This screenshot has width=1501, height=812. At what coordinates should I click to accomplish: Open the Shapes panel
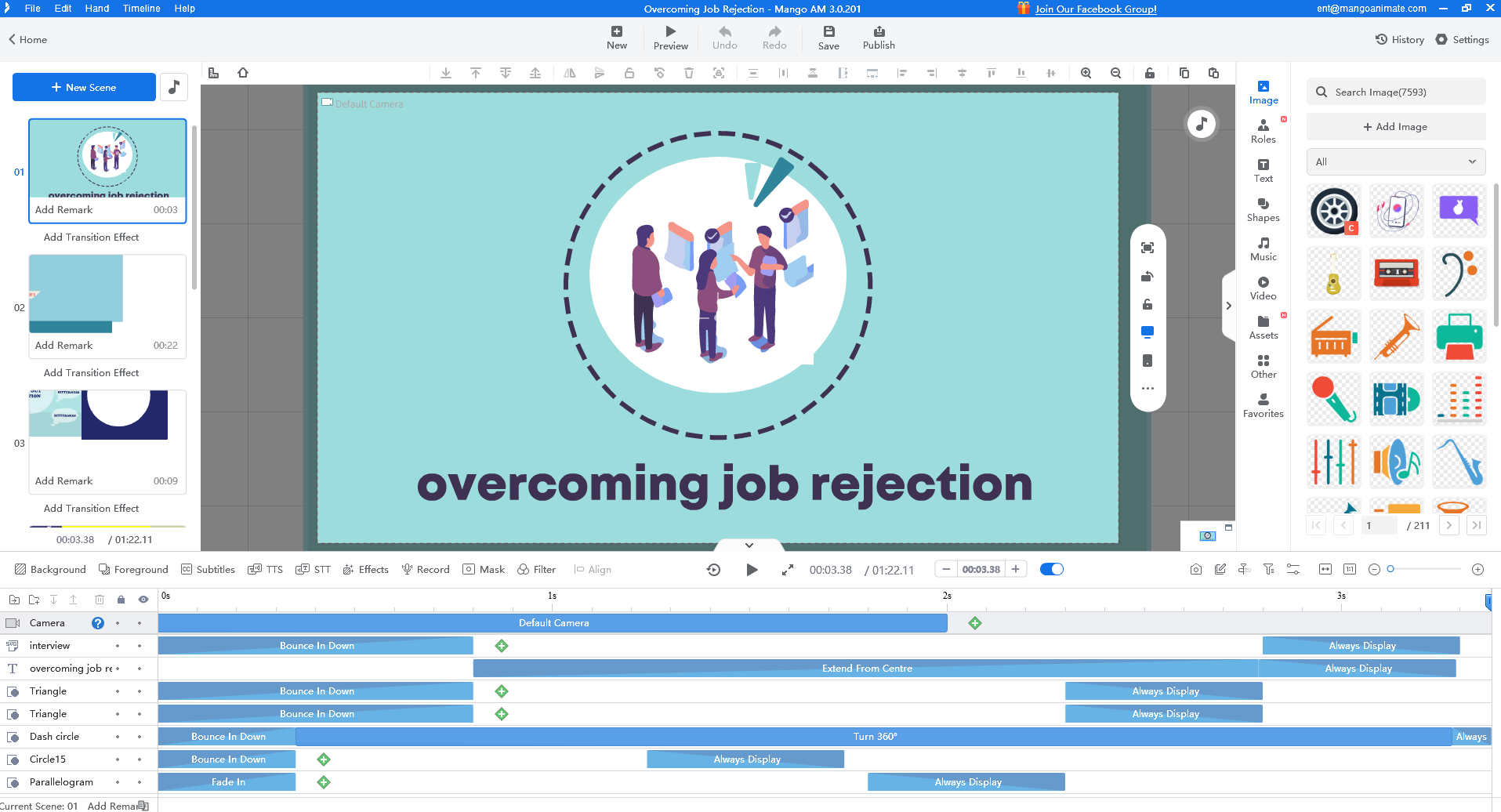tap(1263, 208)
